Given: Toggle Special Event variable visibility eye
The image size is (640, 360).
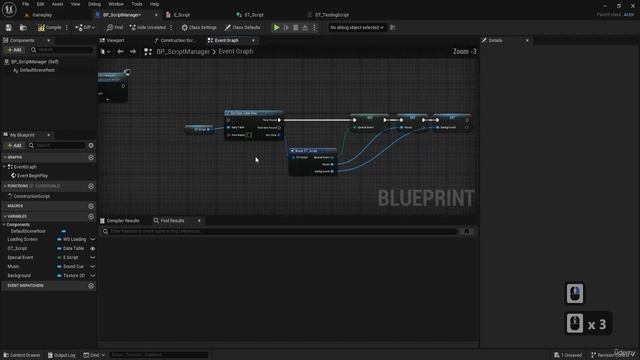Looking at the screenshot, I should pos(93,258).
